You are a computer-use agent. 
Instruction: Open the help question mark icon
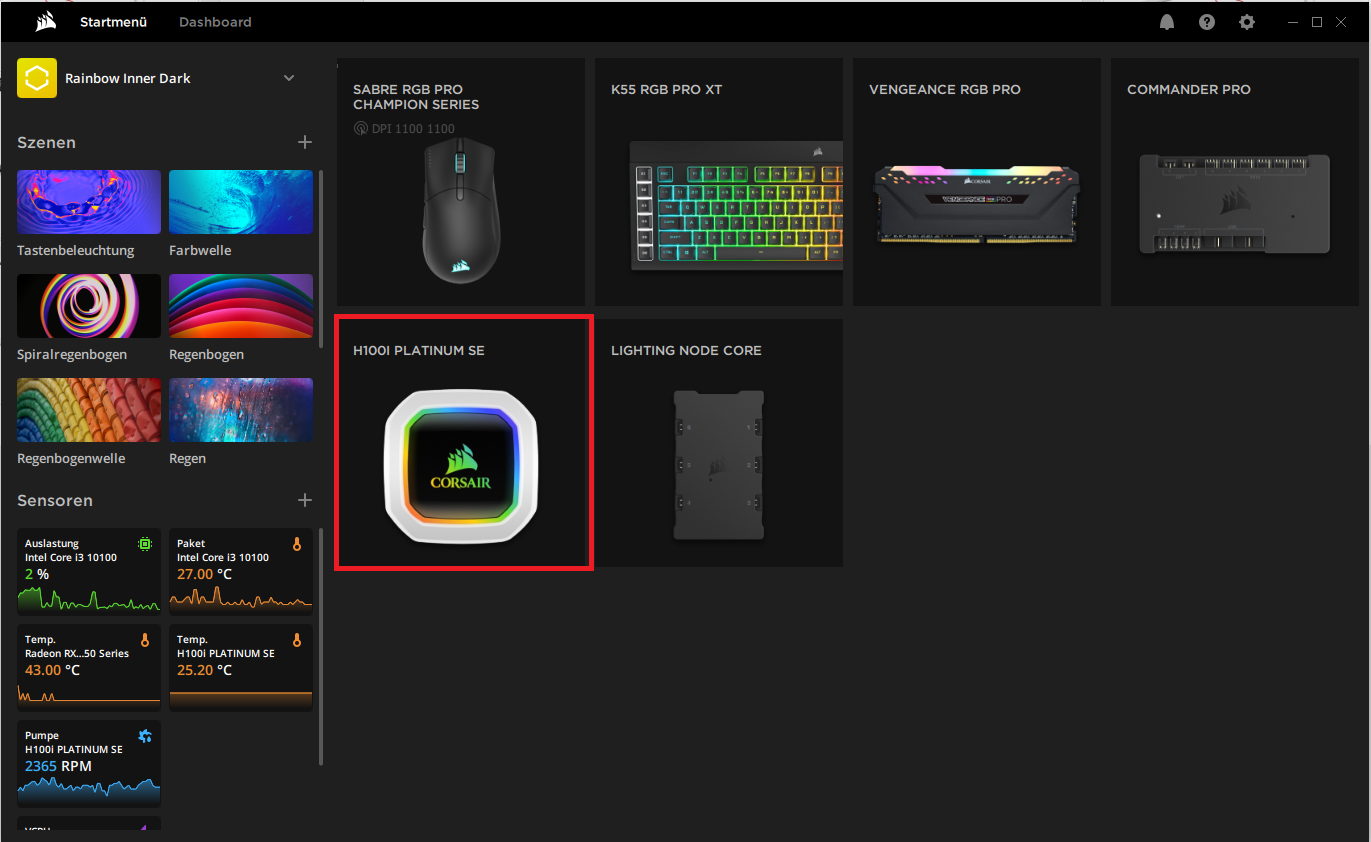1207,22
